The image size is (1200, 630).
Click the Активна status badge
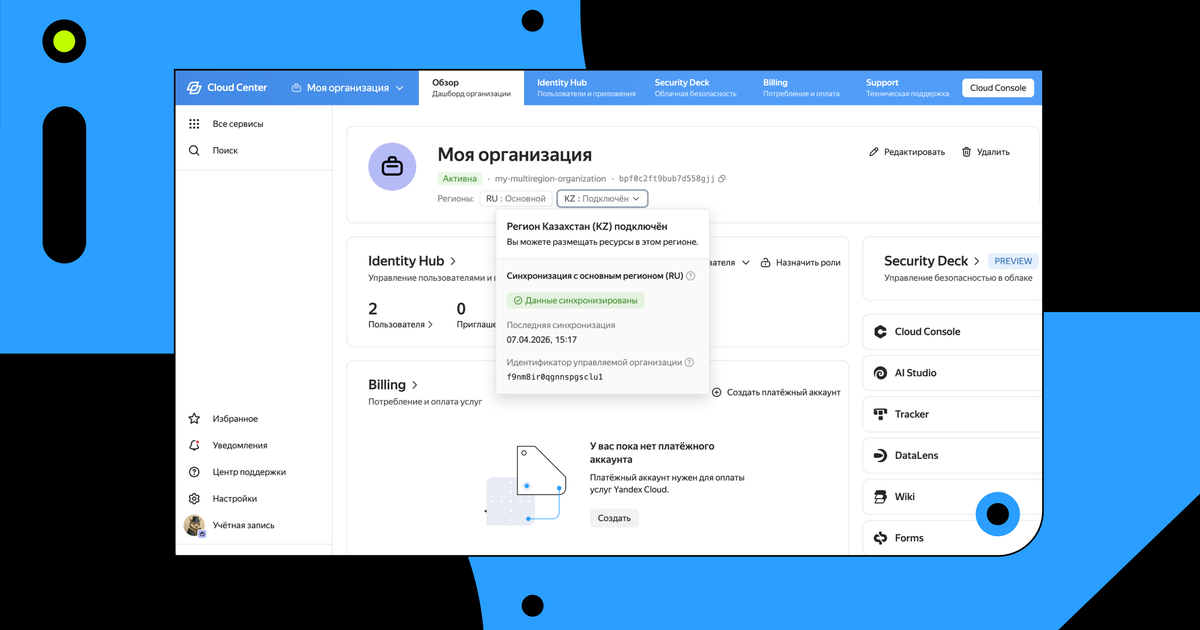coord(460,179)
